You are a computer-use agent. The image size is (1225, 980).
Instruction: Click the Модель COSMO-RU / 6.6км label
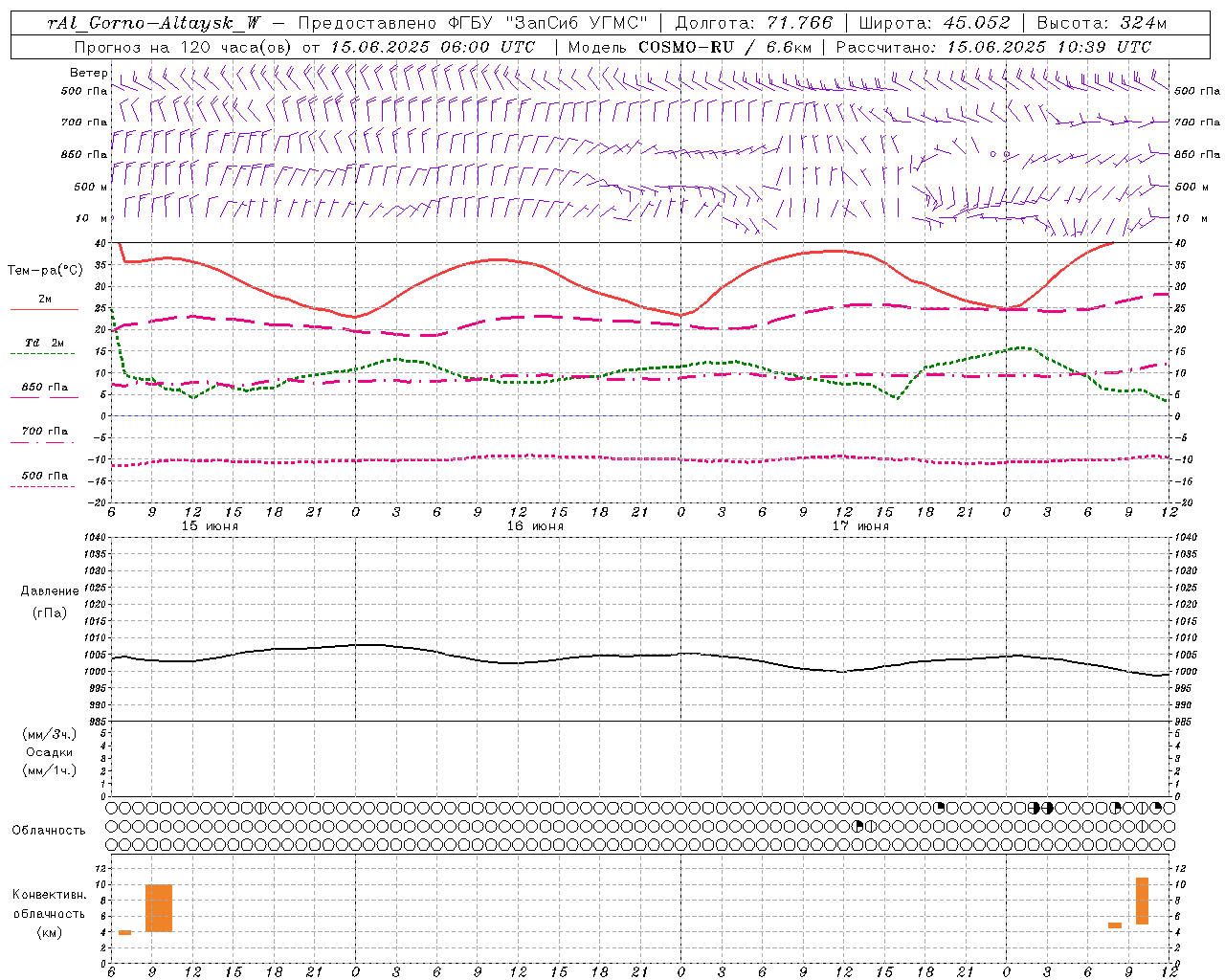pos(689,47)
